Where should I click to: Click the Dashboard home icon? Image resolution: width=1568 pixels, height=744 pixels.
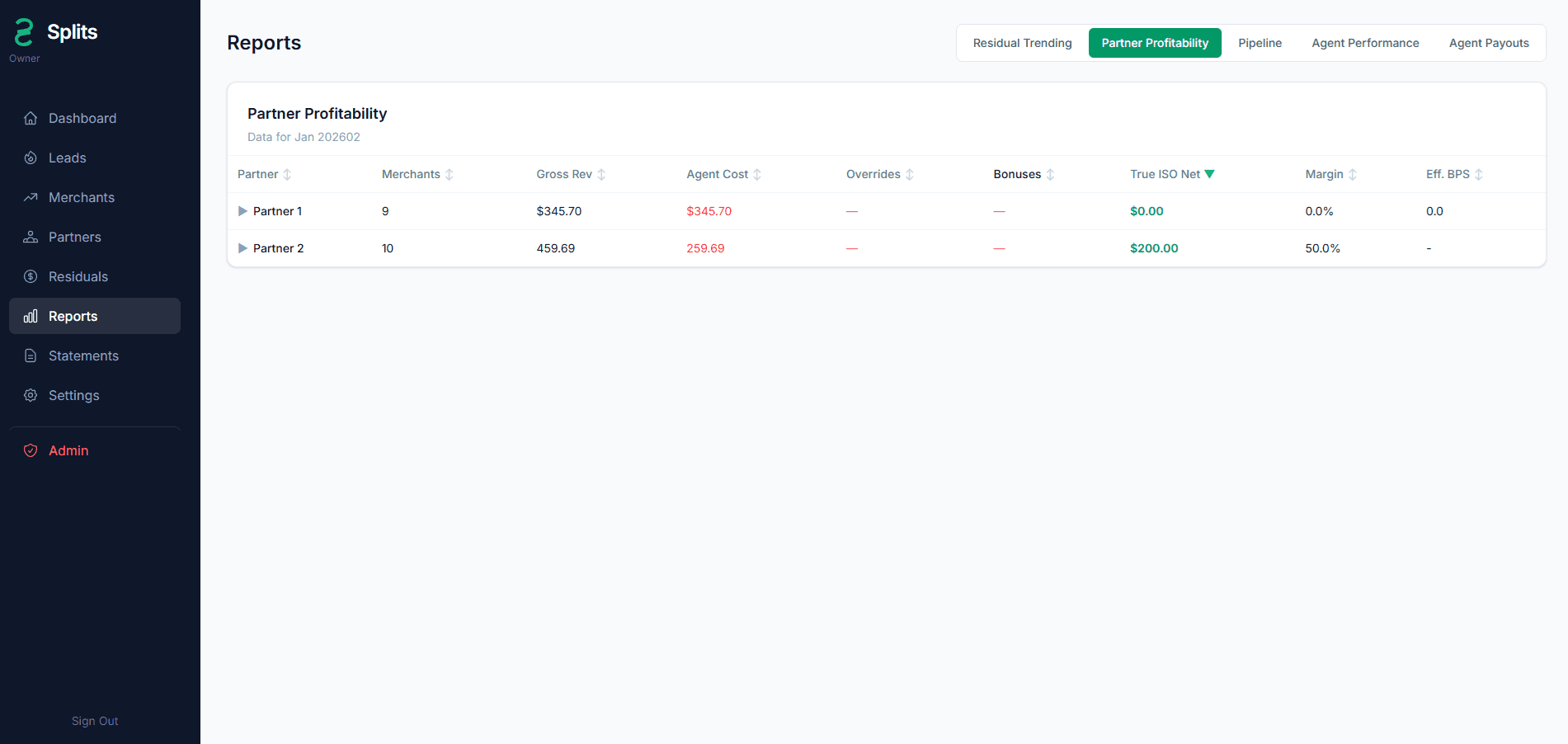point(31,118)
